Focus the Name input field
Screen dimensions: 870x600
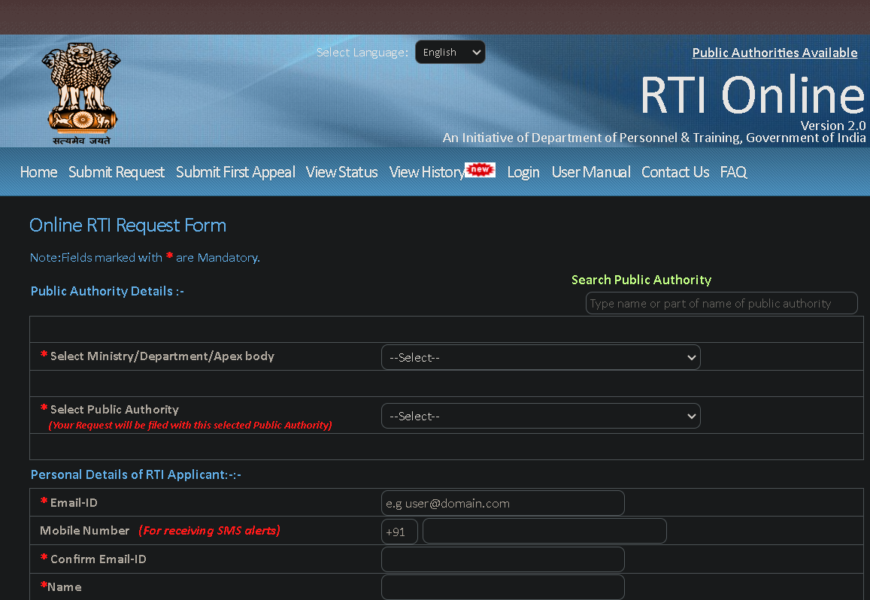coord(503,587)
